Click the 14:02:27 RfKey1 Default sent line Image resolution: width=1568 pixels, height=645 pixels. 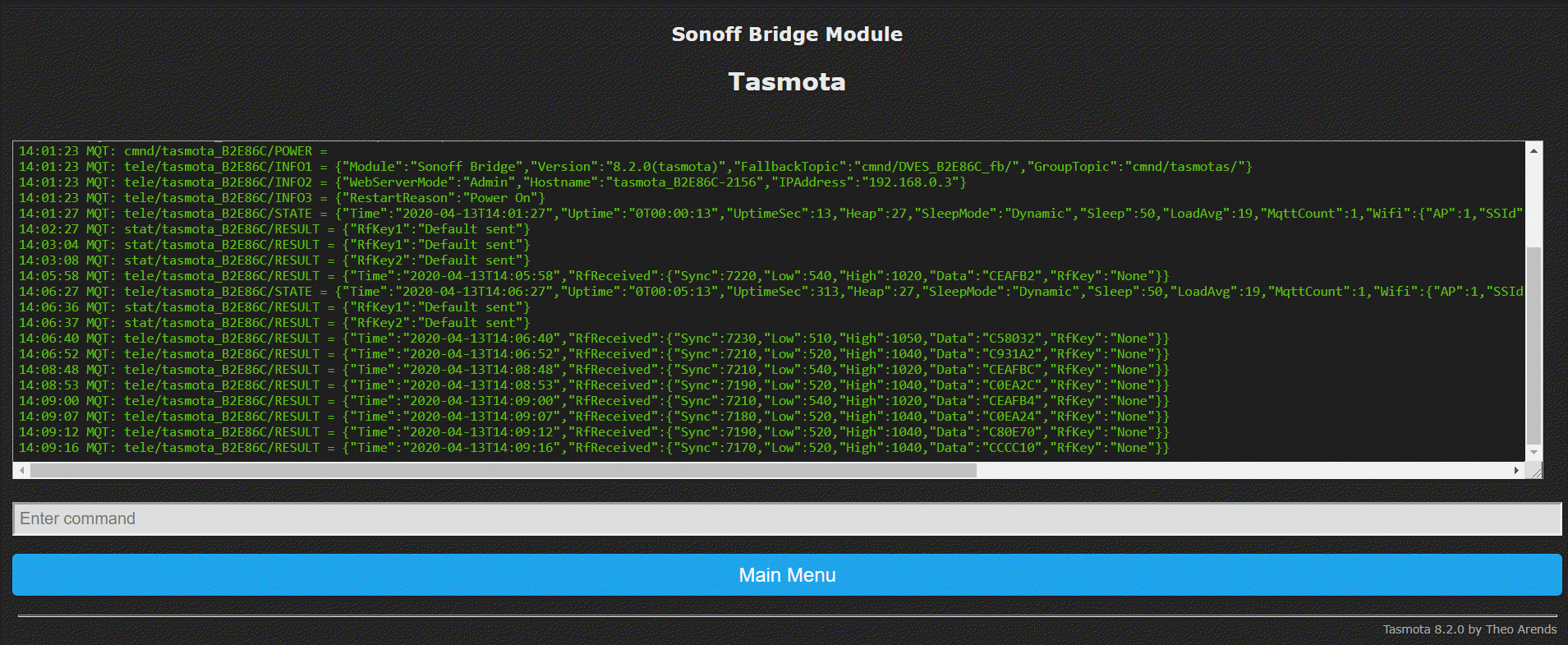274,229
